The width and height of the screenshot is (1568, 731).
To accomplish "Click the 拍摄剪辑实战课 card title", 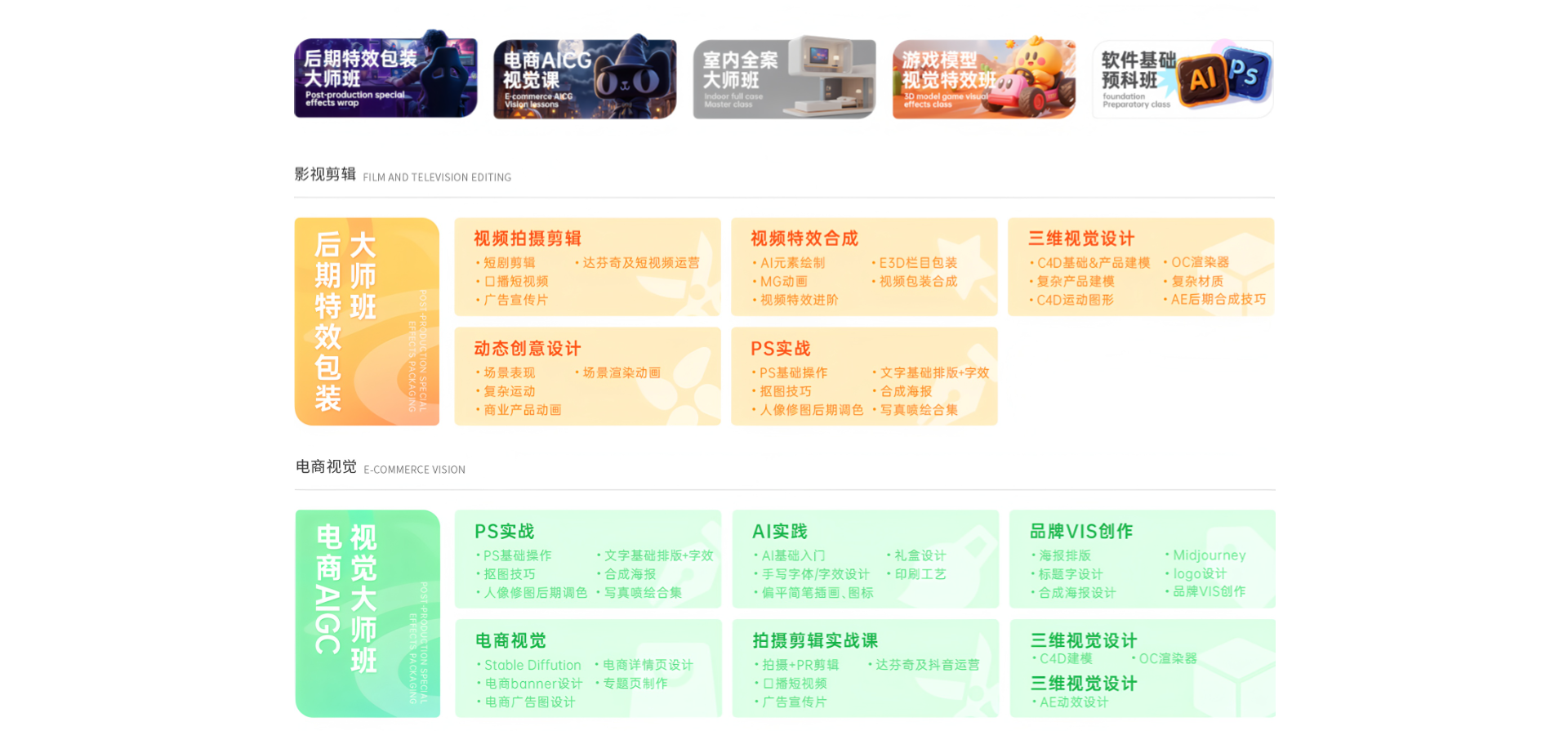I will [x=815, y=641].
